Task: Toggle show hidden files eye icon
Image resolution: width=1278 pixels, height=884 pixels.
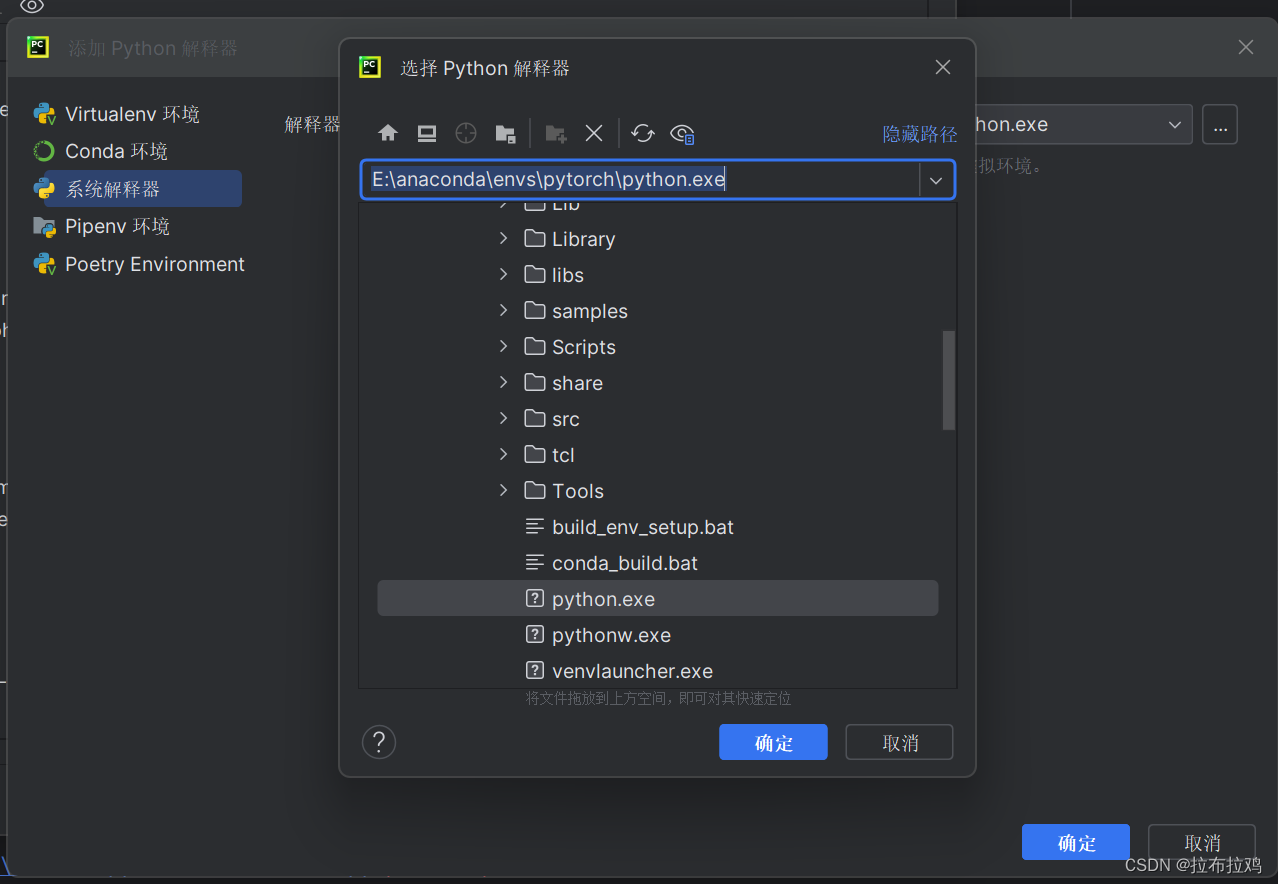Action: [682, 134]
